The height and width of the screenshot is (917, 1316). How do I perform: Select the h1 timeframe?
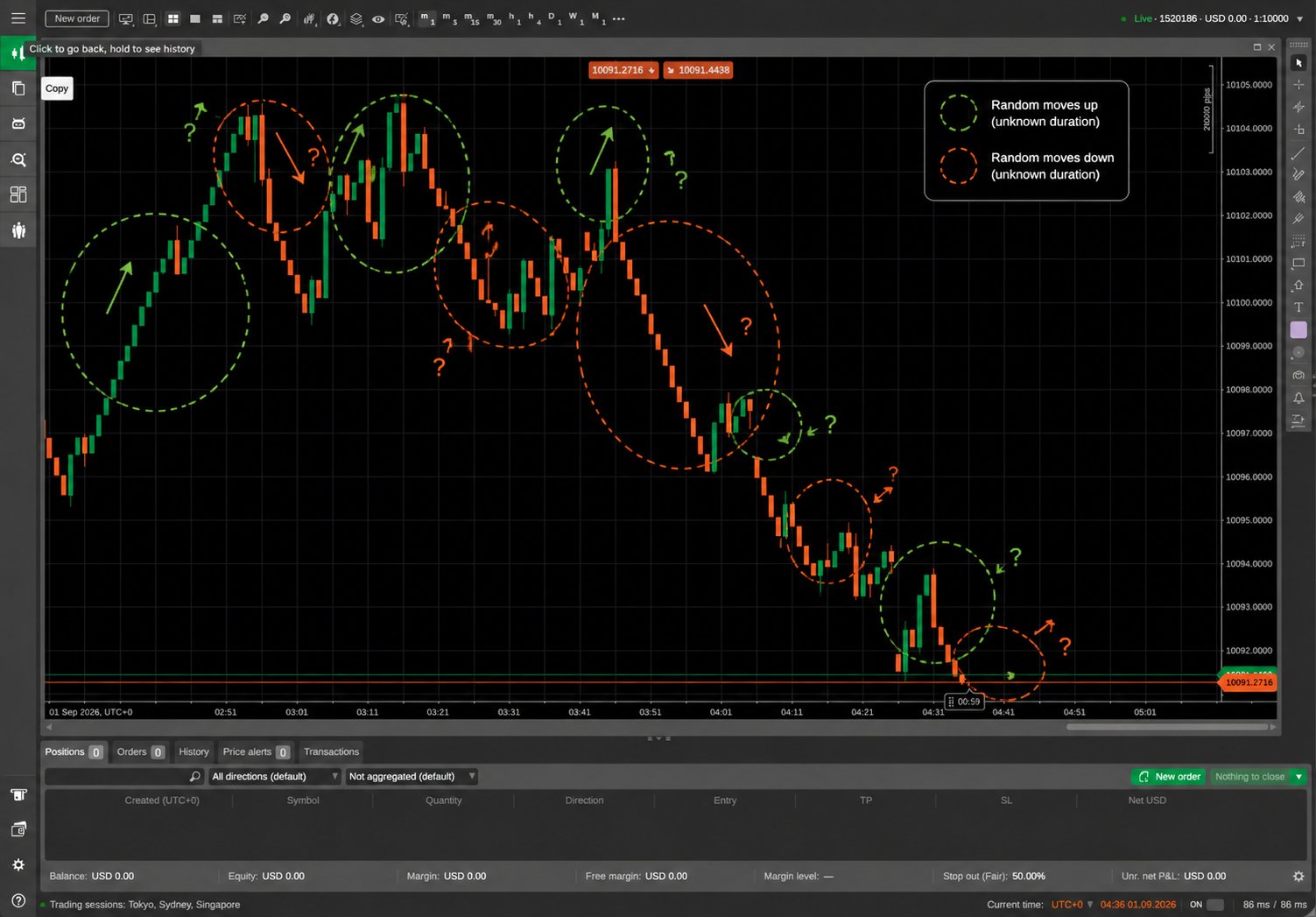point(515,18)
